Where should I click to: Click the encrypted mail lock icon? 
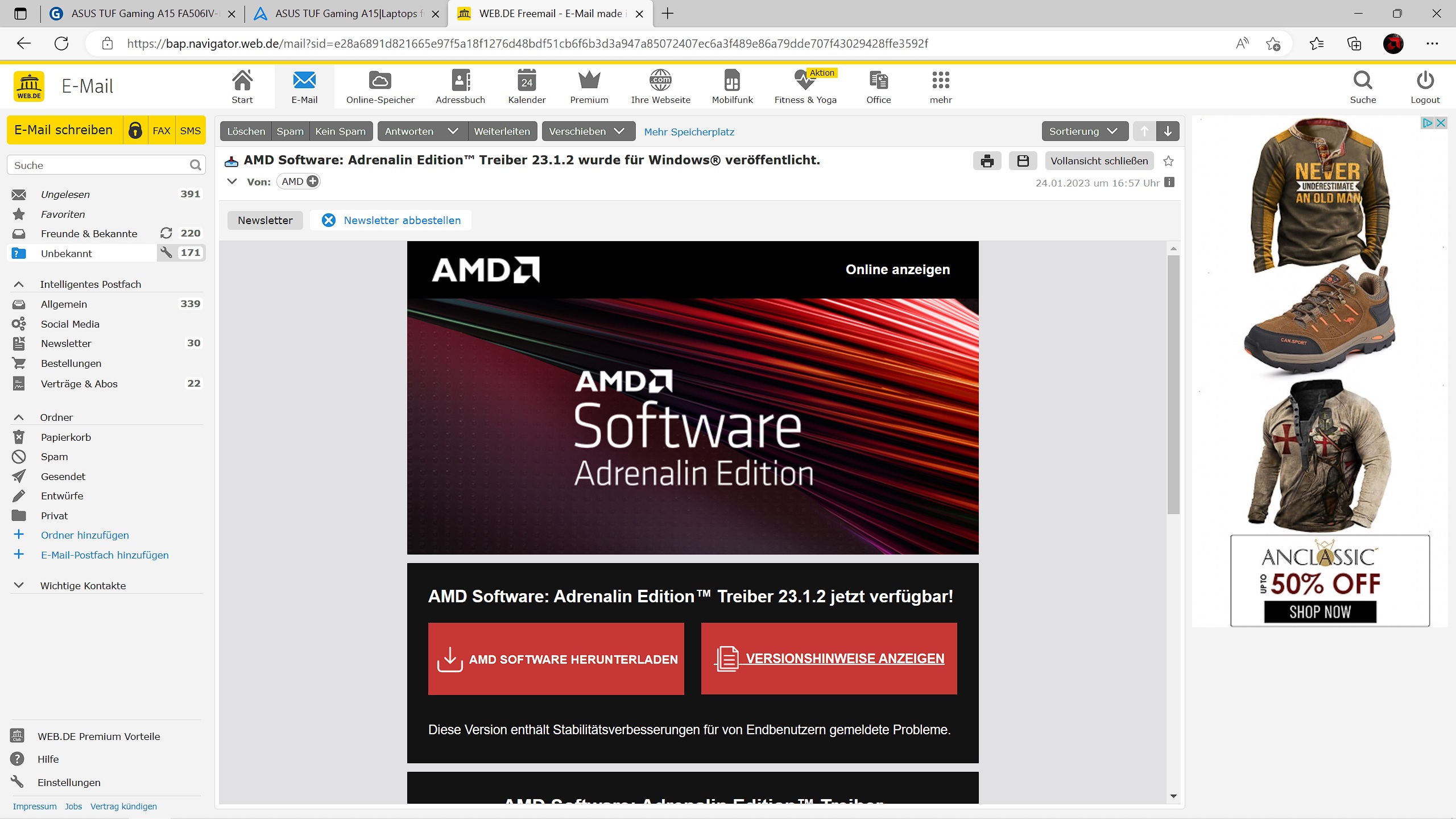pyautogui.click(x=135, y=130)
